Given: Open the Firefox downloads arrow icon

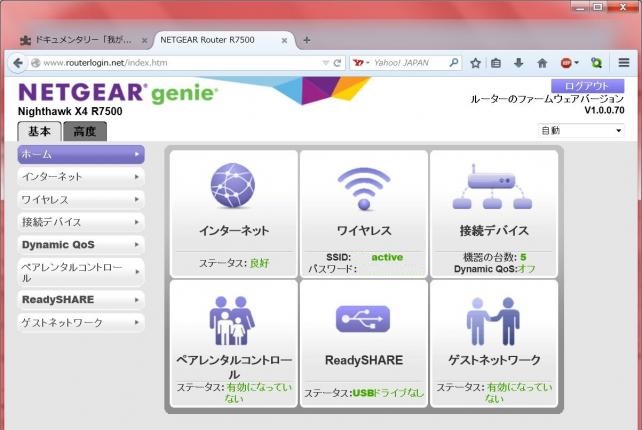Looking at the screenshot, I should pos(519,62).
